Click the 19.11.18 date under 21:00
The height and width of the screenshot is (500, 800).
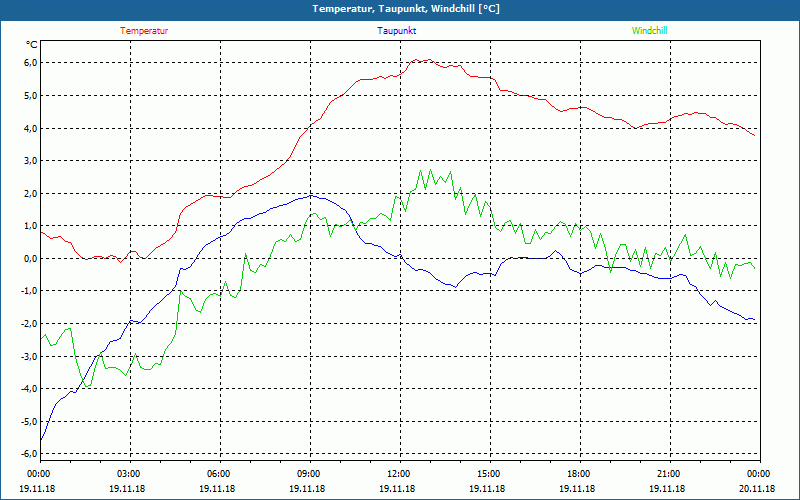pos(667,488)
